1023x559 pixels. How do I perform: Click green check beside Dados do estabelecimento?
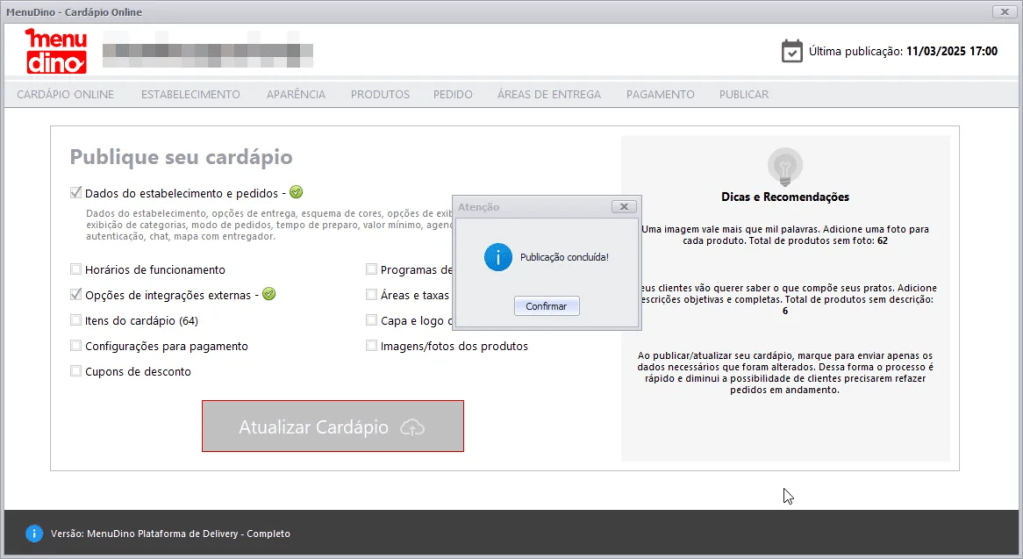tap(296, 192)
